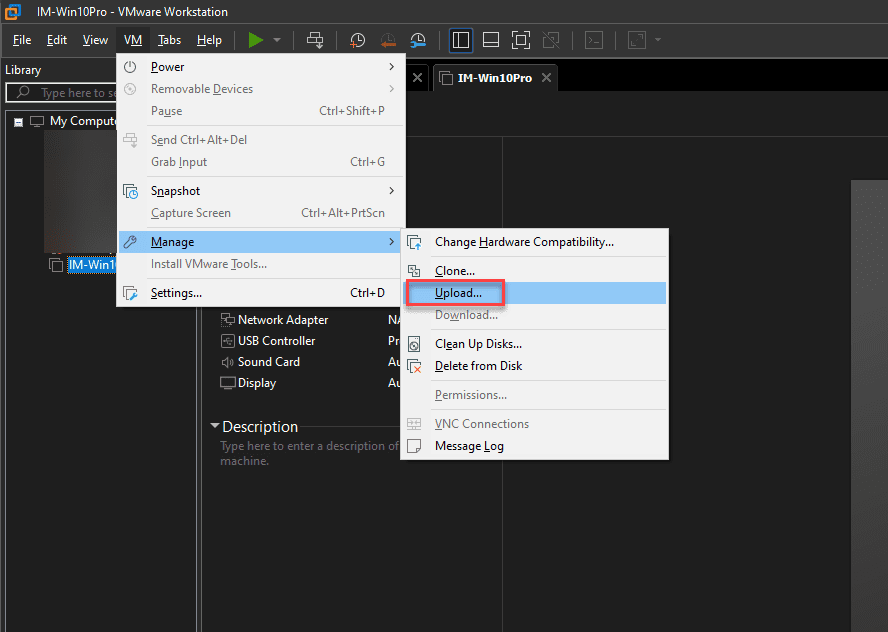Choose Change Hardware Compatibility option
Viewport: 888px width, 632px height.
coord(535,242)
